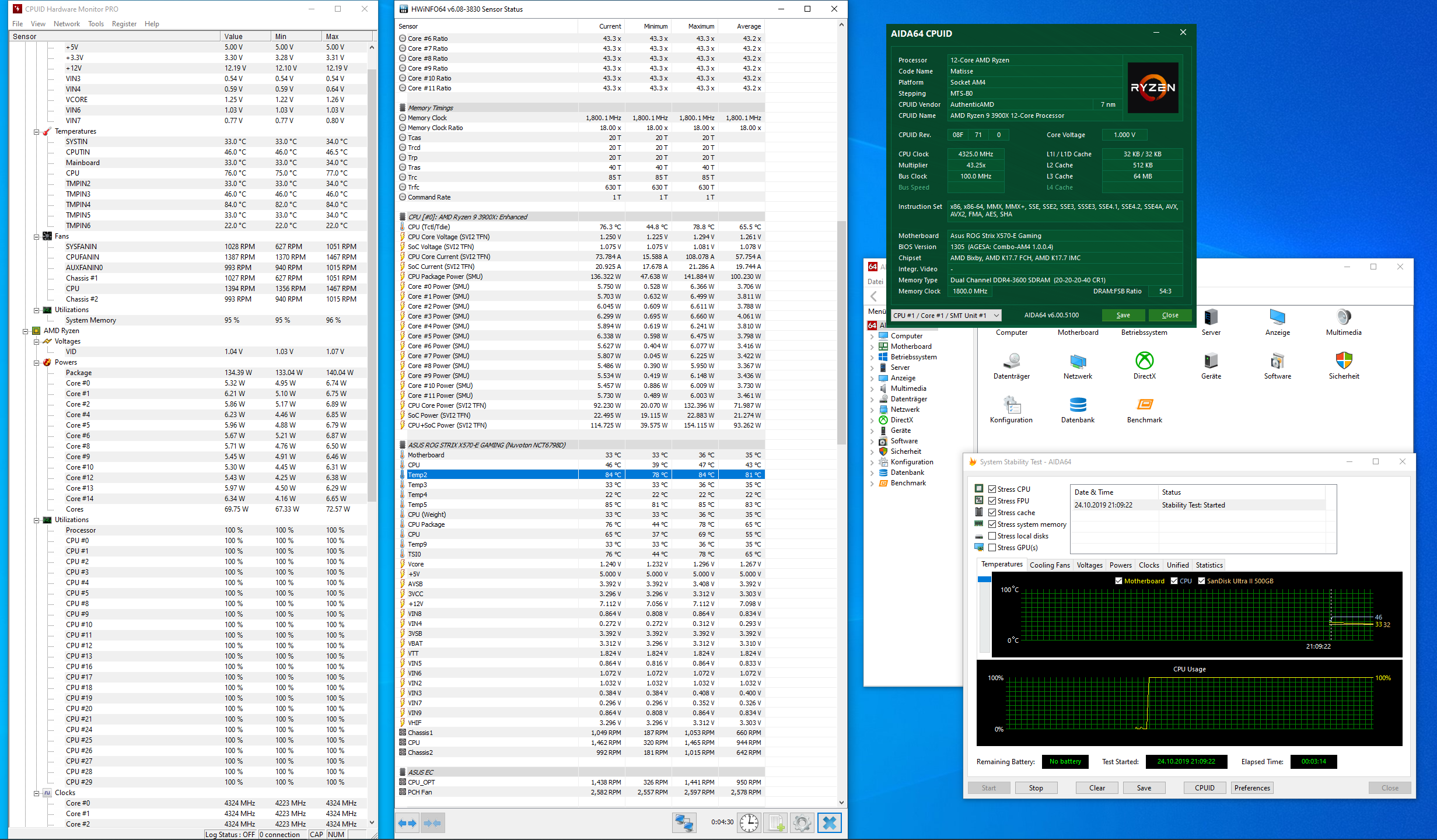
Task: Click Value column header in Hardware Monitor
Action: click(246, 36)
